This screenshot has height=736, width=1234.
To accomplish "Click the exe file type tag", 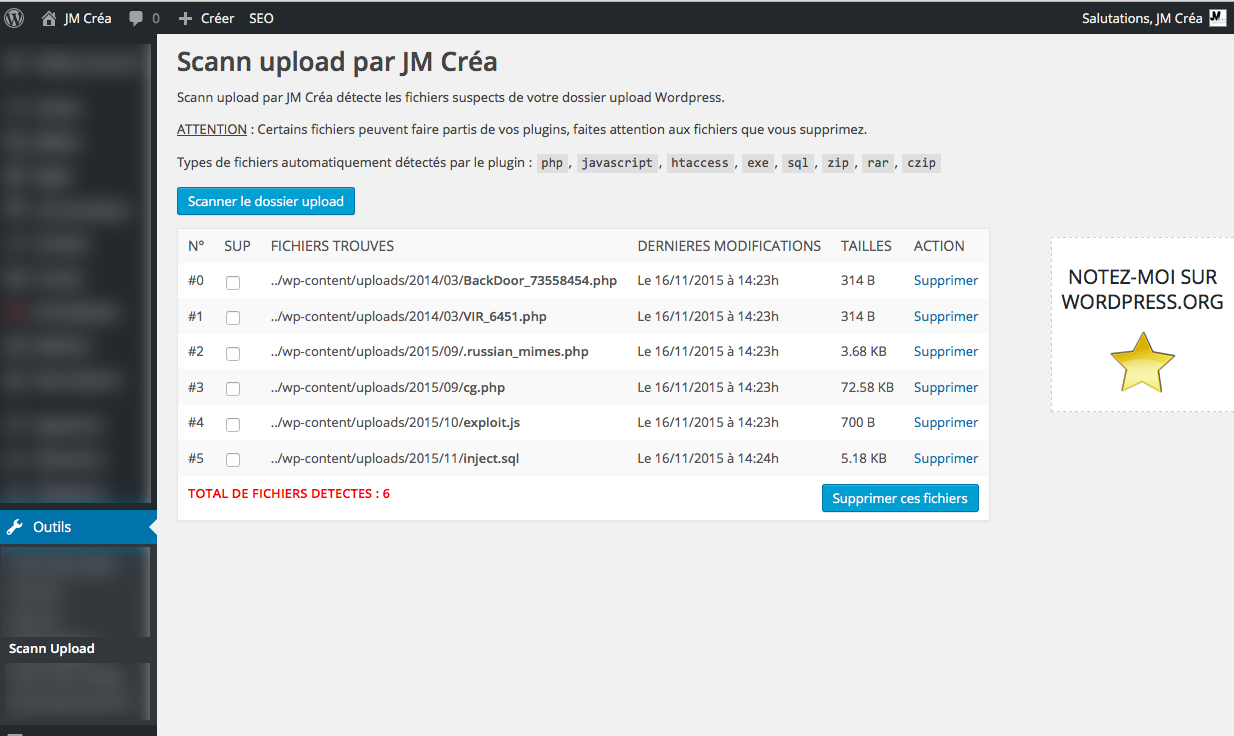I will point(758,163).
